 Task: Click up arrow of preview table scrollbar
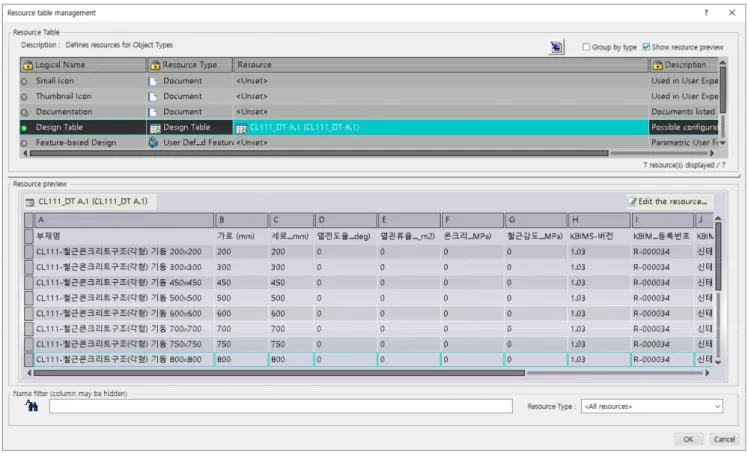tap(718, 218)
